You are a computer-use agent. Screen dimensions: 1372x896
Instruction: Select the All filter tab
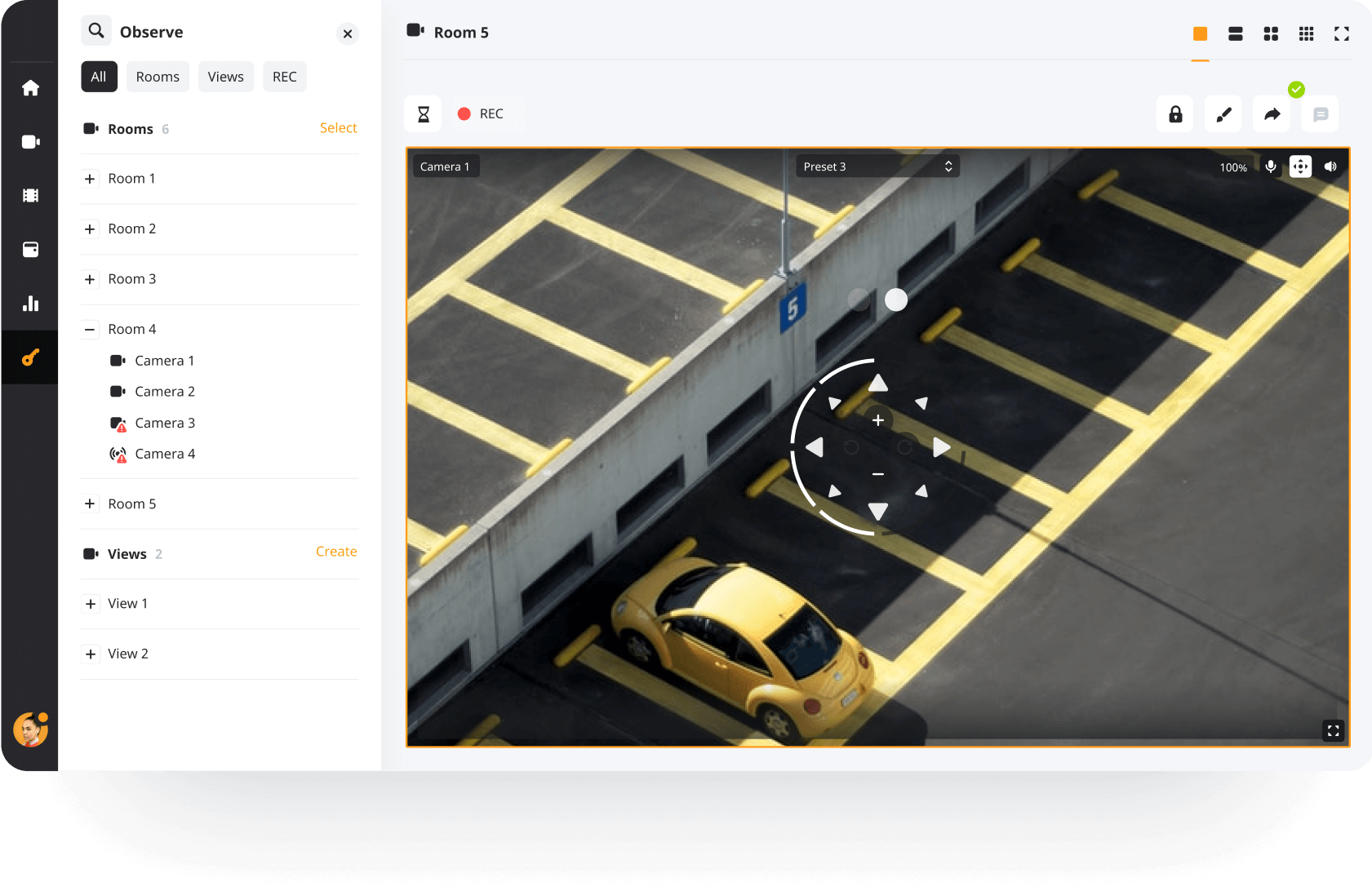[99, 77]
